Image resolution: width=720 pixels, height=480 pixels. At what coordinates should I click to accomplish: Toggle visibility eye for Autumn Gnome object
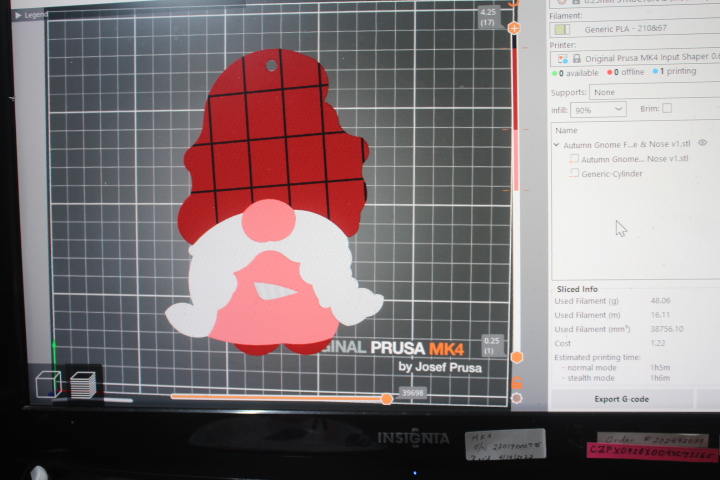coord(702,143)
